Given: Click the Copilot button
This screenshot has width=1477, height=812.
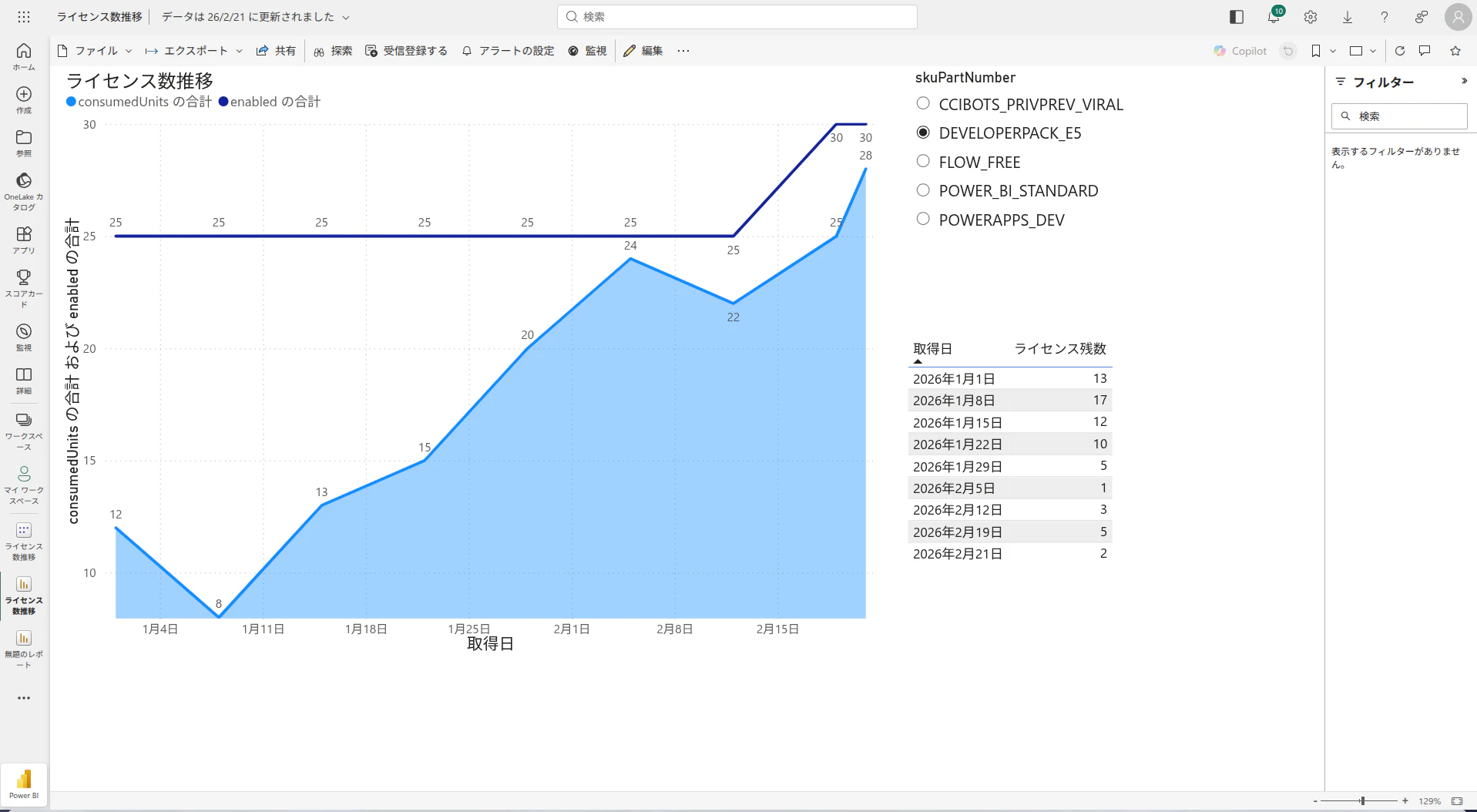Looking at the screenshot, I should tap(1240, 51).
